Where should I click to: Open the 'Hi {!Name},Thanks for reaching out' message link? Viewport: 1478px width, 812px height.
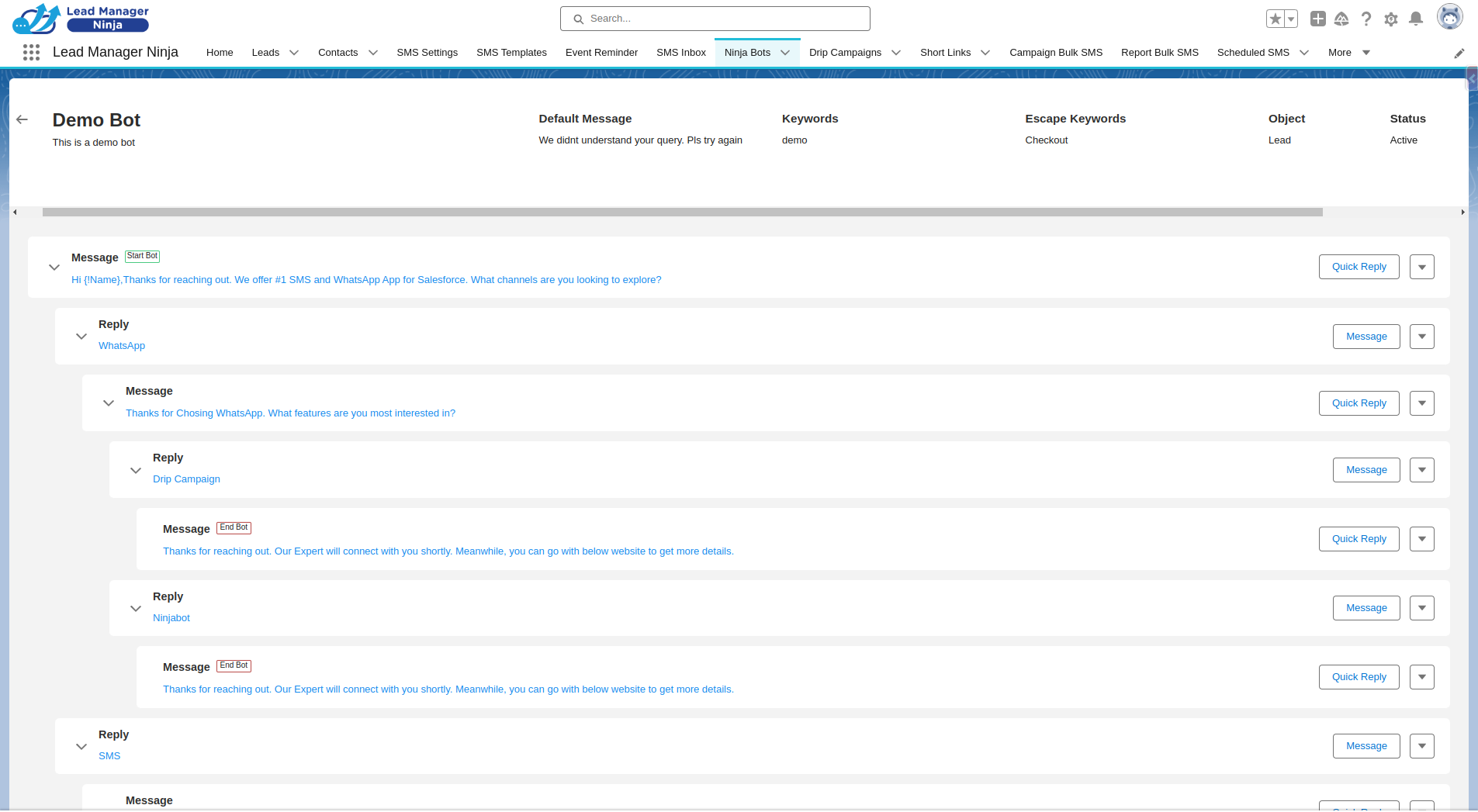coord(366,280)
